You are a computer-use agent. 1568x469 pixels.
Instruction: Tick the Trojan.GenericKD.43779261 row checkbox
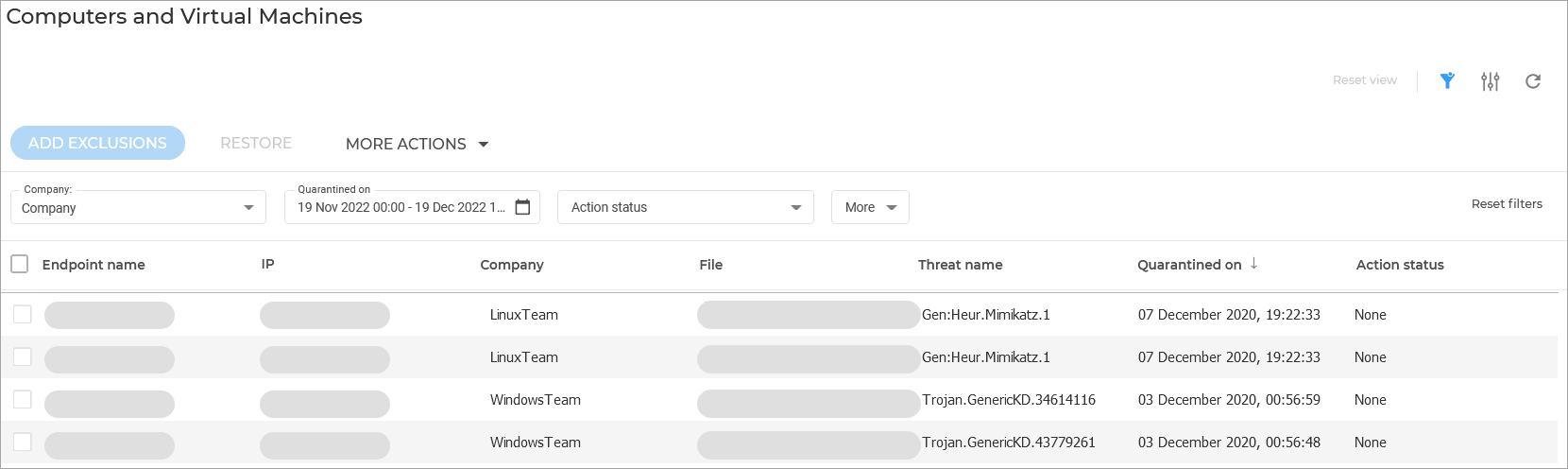pos(23,442)
